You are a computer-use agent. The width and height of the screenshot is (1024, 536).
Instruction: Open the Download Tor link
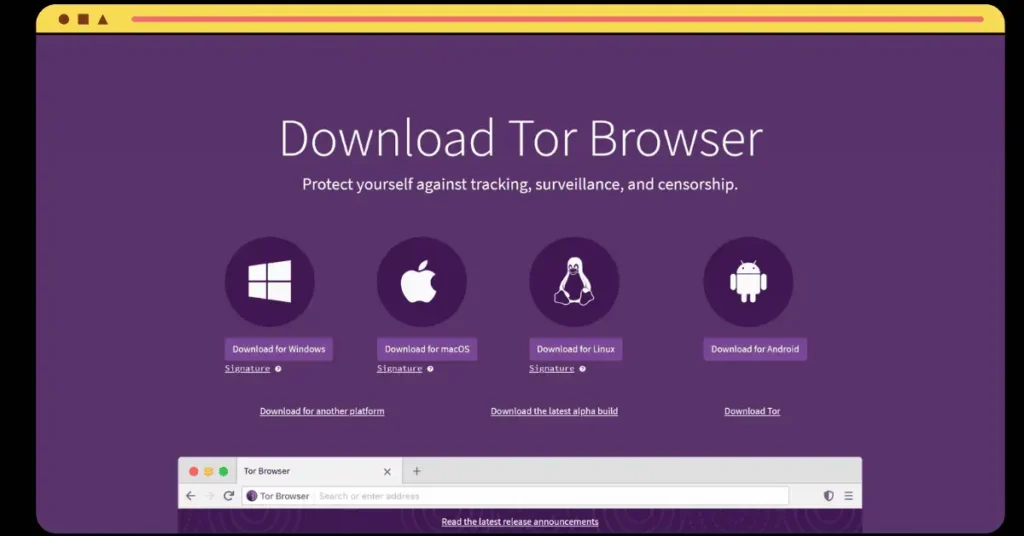click(752, 411)
